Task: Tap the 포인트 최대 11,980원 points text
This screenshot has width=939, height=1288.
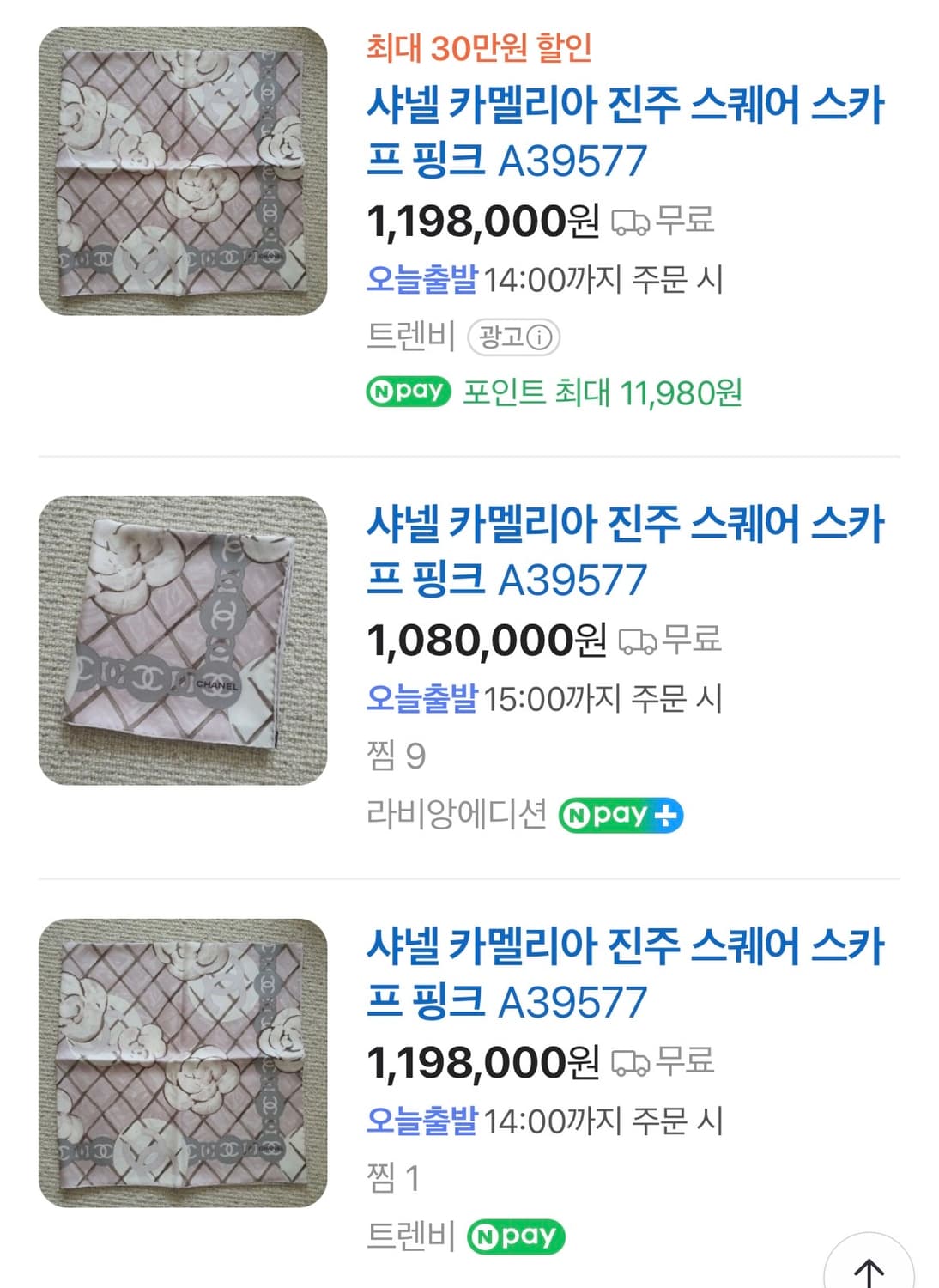Action: point(602,392)
